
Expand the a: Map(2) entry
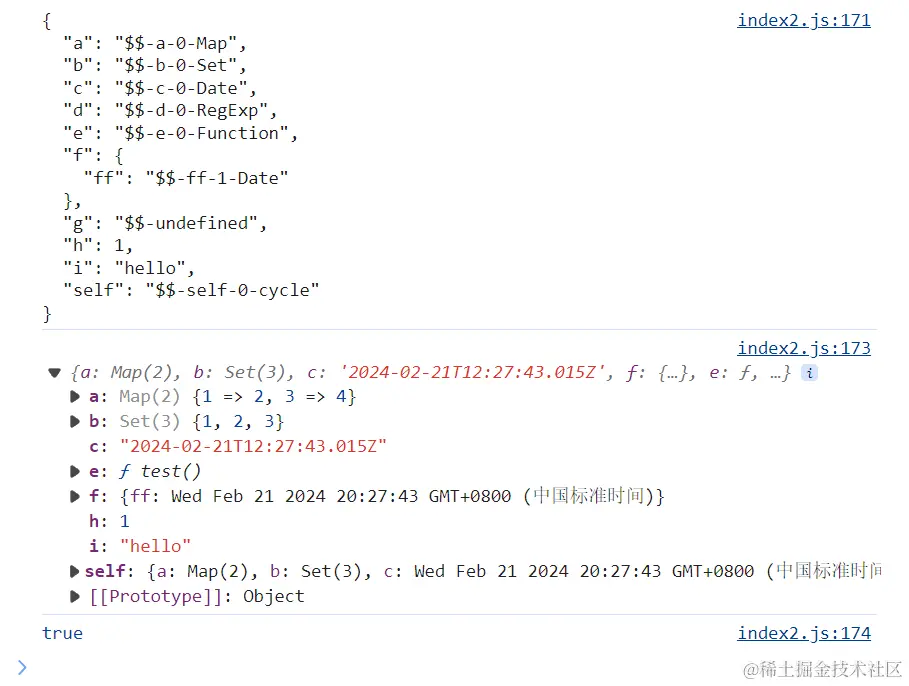[74, 397]
